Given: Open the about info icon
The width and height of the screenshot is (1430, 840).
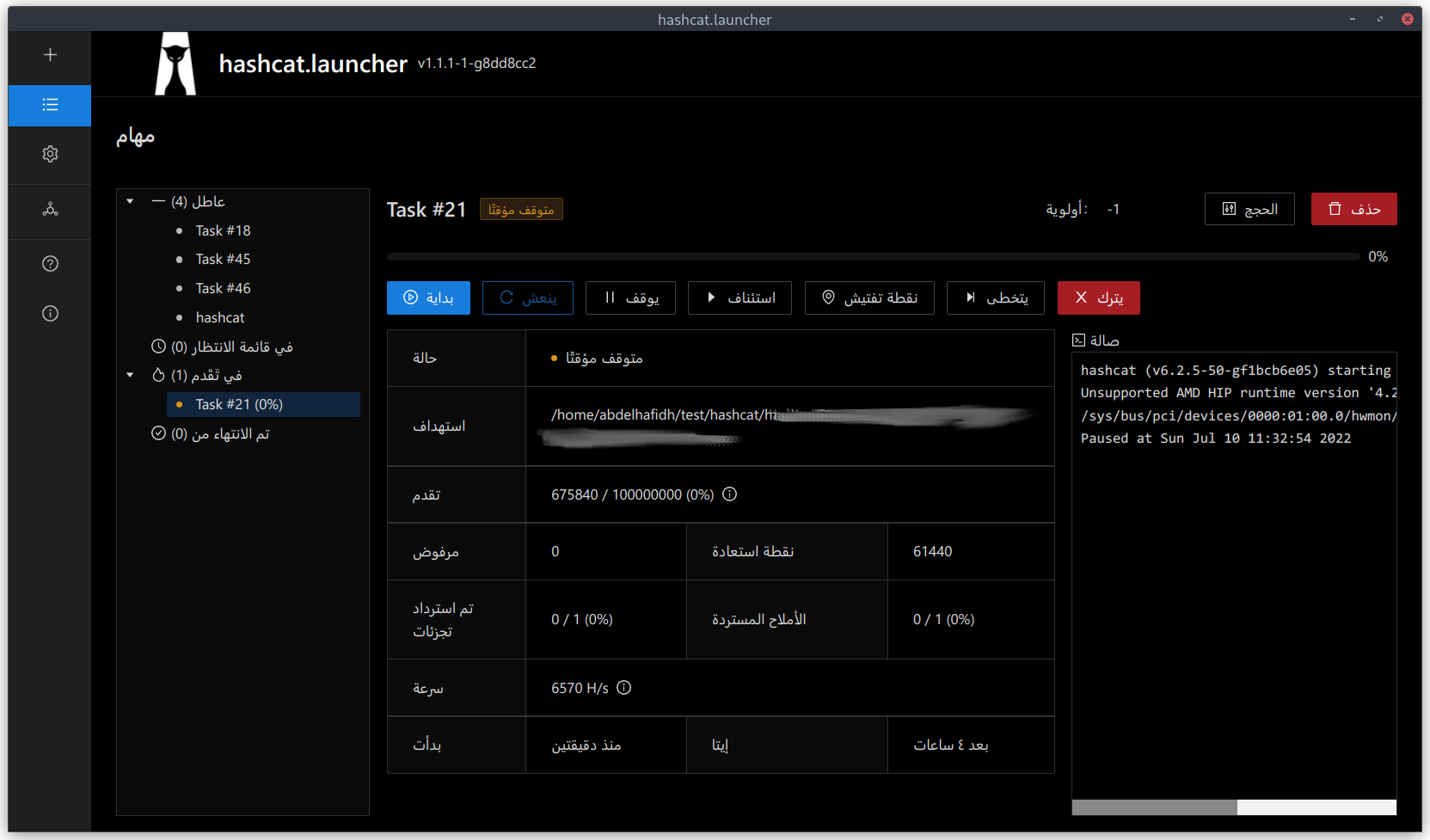Looking at the screenshot, I should 50,314.
